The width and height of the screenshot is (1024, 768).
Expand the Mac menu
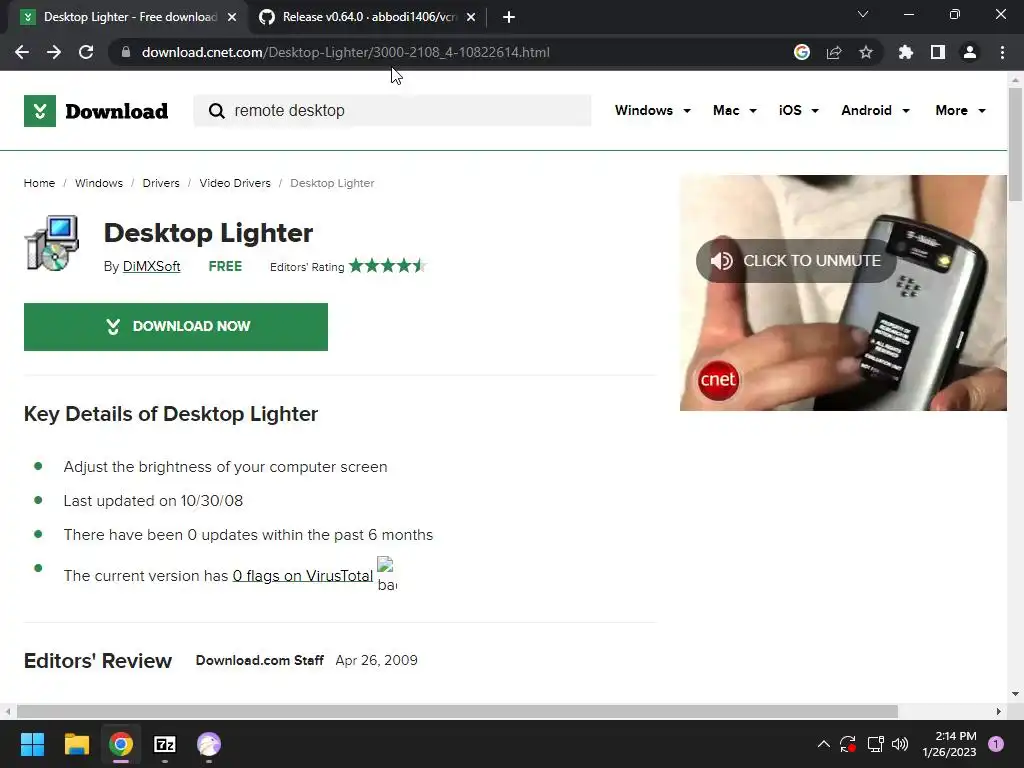coord(735,110)
